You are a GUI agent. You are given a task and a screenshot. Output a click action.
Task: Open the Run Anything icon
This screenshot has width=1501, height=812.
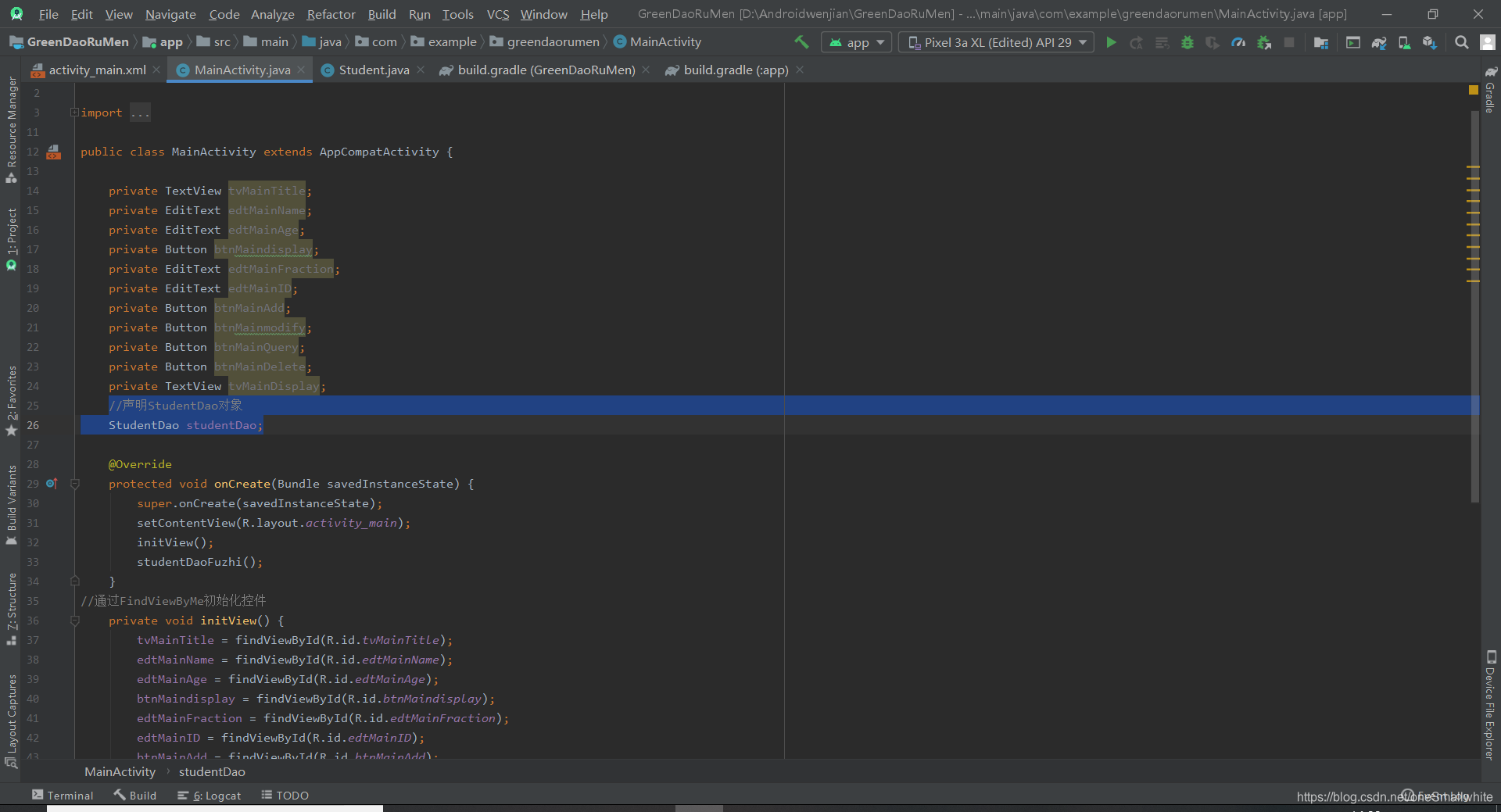[x=1353, y=42]
